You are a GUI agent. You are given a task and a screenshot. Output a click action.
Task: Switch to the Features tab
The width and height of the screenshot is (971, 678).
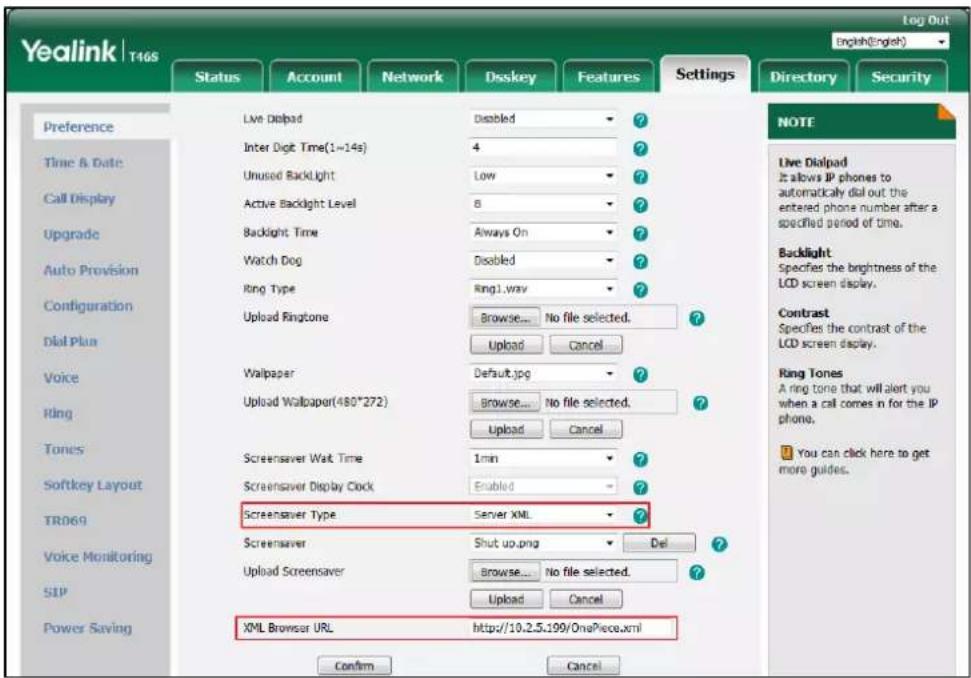point(608,77)
